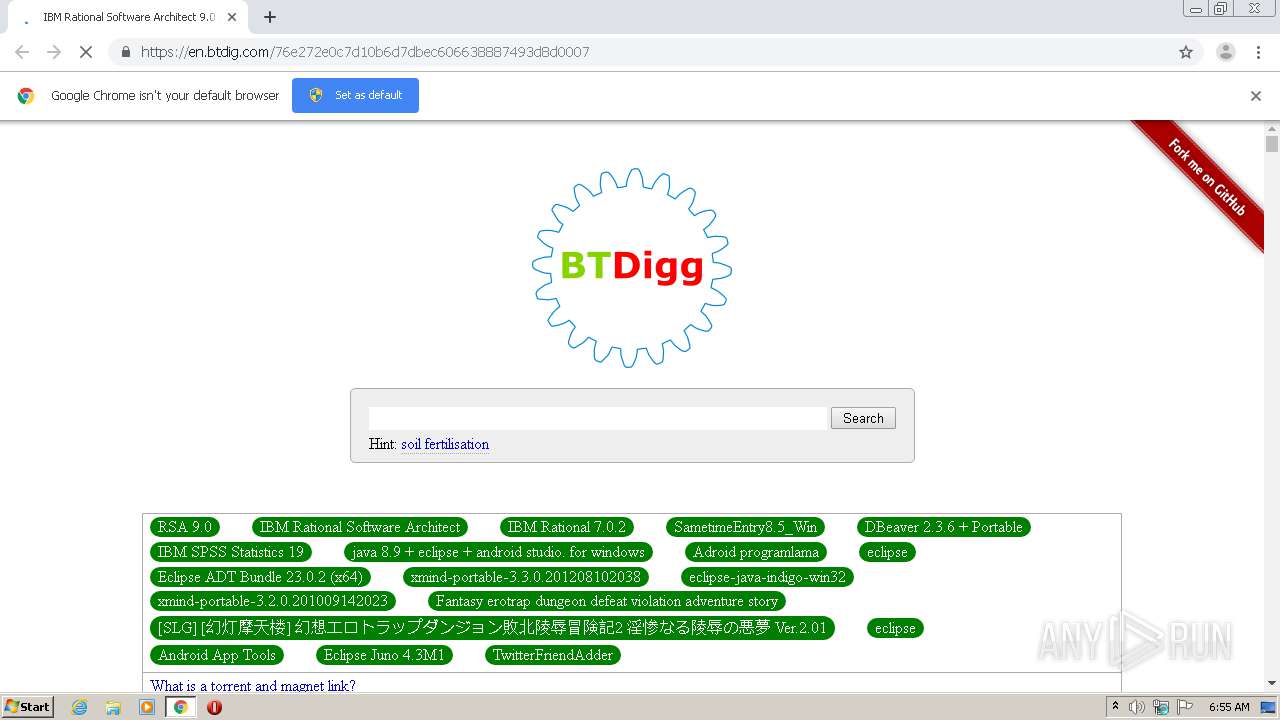This screenshot has height=720, width=1280.
Task: Go back to the previous page
Action: coord(22,52)
